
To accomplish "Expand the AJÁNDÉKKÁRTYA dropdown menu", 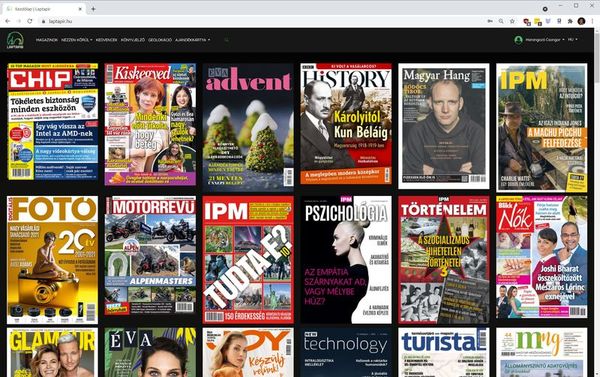I will tap(192, 40).
